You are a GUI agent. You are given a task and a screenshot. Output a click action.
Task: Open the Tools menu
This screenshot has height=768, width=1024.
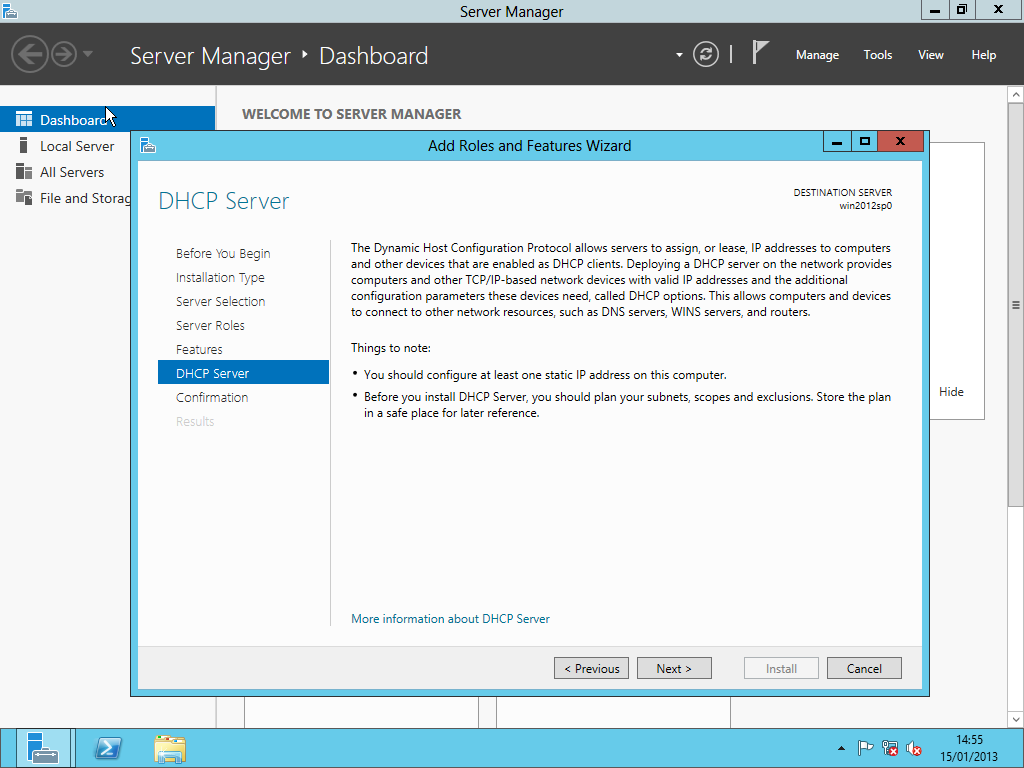[877, 55]
